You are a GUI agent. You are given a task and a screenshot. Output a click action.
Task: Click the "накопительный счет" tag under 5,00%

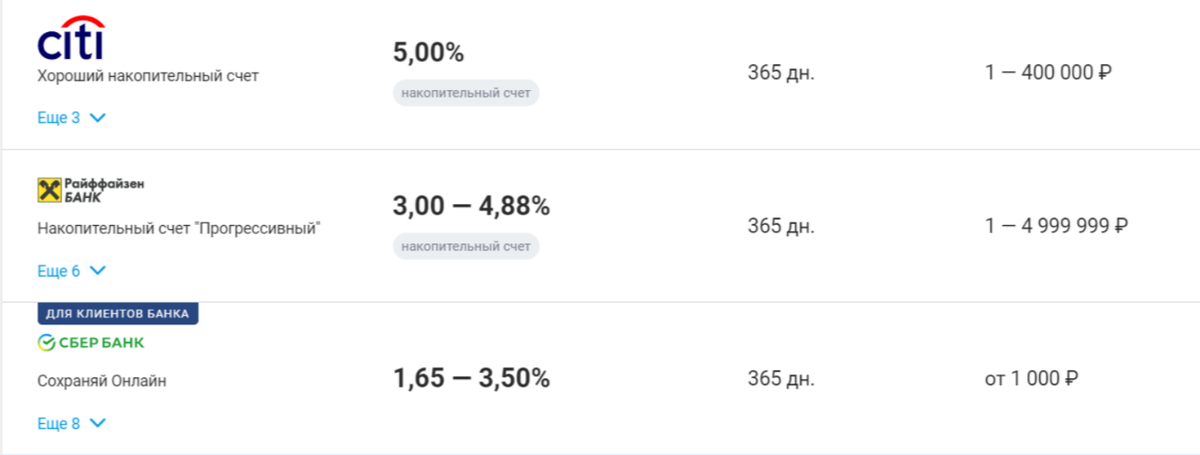point(466,94)
